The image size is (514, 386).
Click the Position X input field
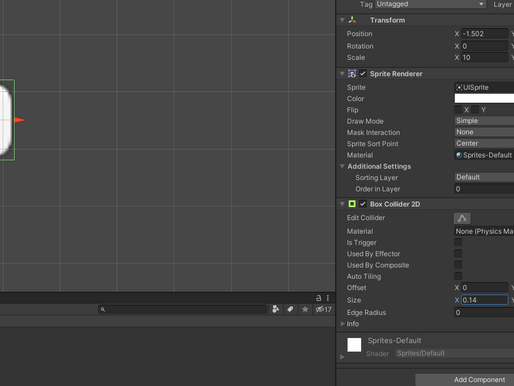485,34
